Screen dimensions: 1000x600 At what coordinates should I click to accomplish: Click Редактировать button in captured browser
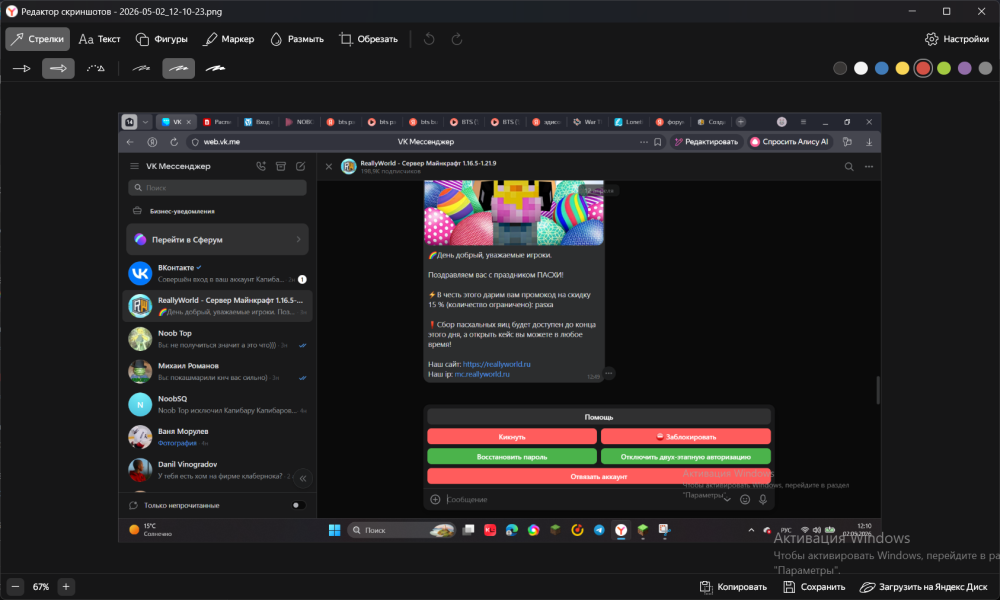tap(706, 142)
